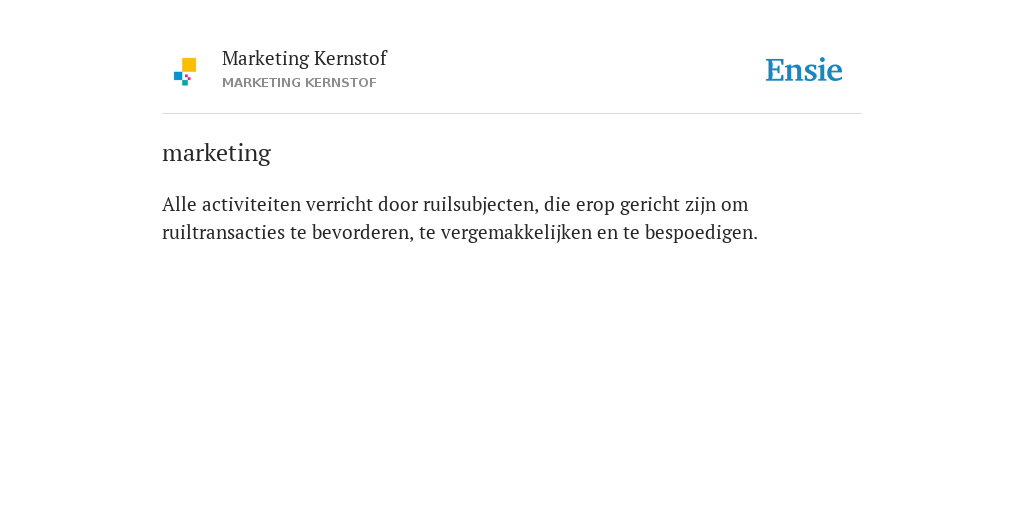This screenshot has height=512, width=1024.
Task: Click the word KERNSTOF in gray subtitle
Action: click(x=345, y=83)
